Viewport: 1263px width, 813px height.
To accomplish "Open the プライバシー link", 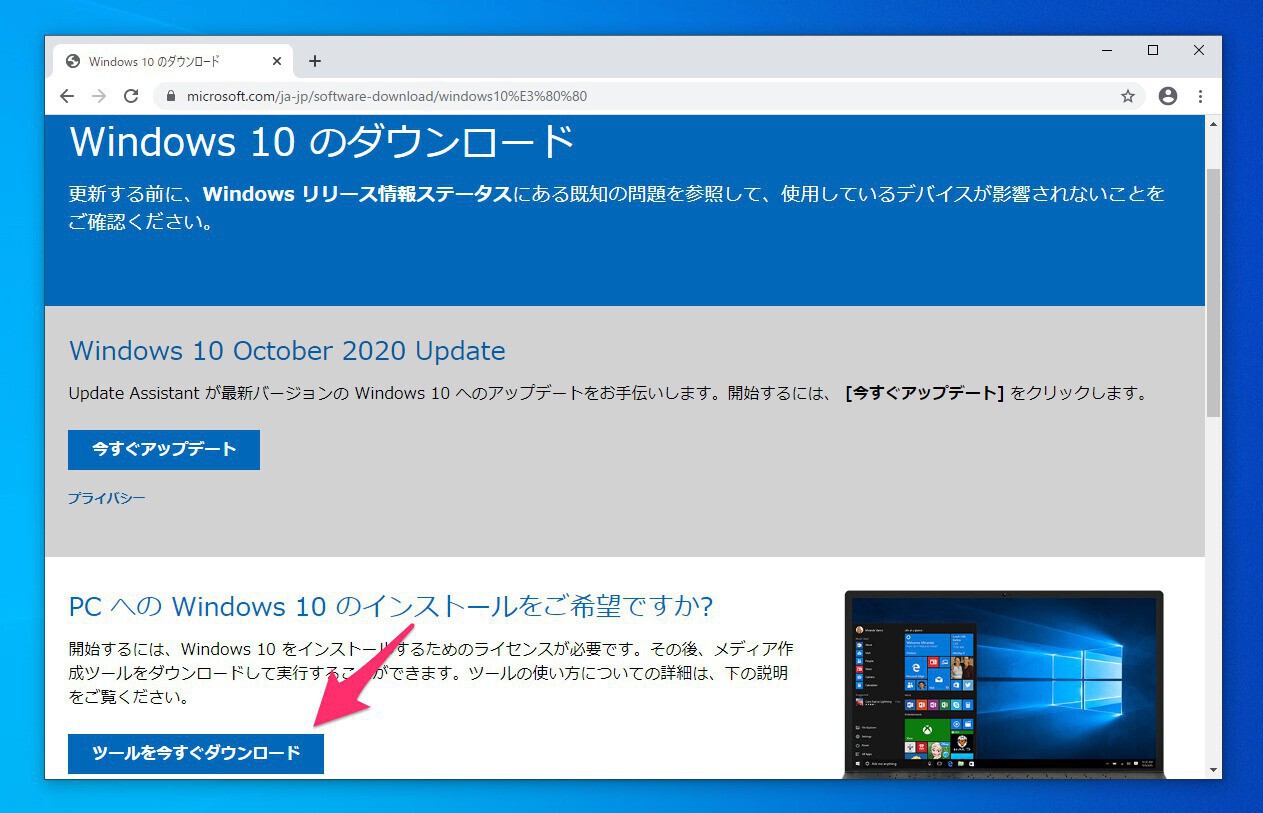I will point(107,498).
